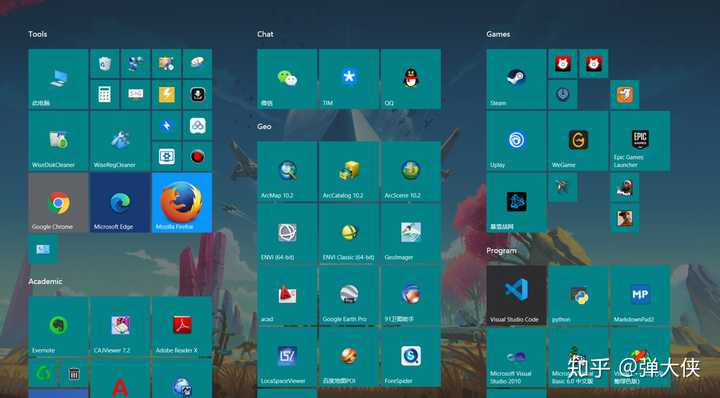Open the orange small tile in Games
Viewport: 720px width, 398px height.
624,95
